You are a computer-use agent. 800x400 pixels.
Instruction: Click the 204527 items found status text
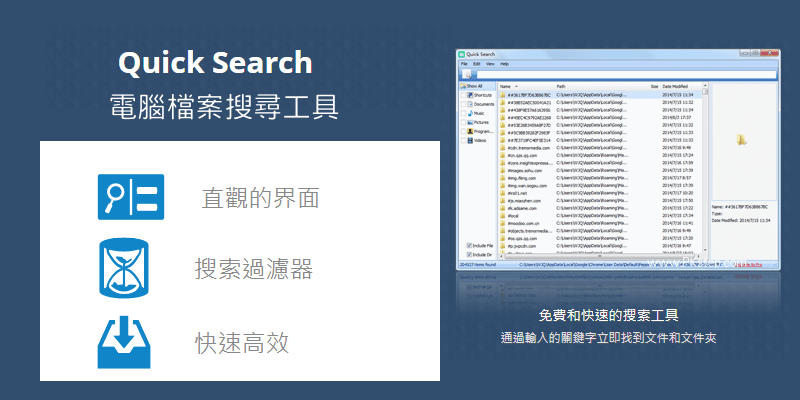pyautogui.click(x=478, y=265)
